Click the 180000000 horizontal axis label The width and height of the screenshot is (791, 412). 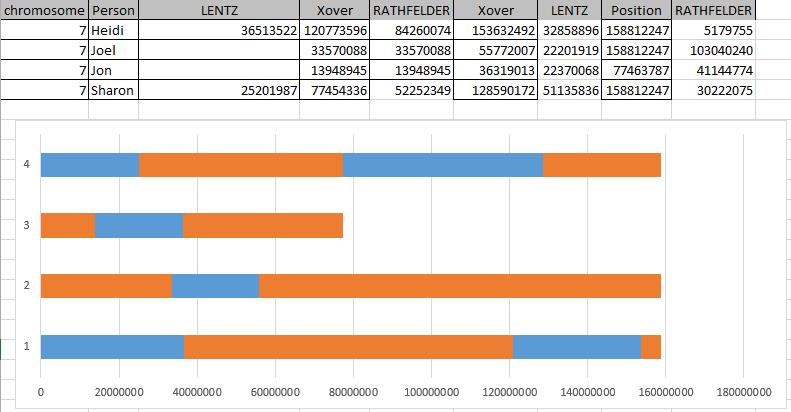[x=744, y=391]
